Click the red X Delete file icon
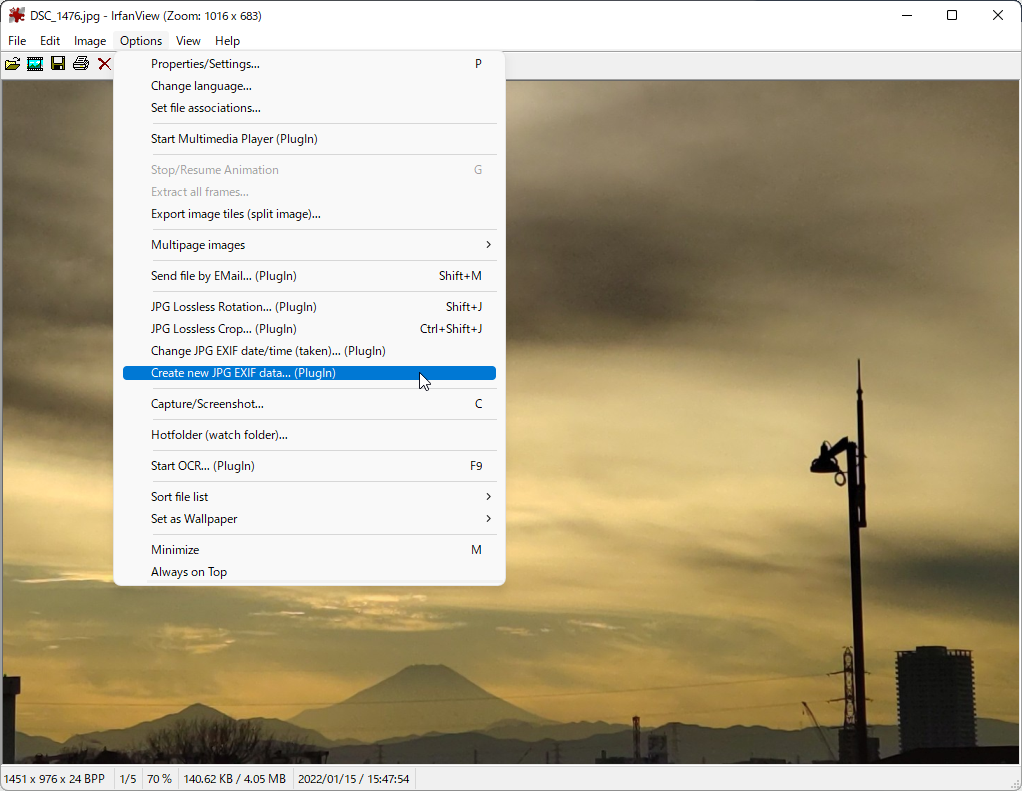Screen dimensions: 1022x791 coord(104,64)
